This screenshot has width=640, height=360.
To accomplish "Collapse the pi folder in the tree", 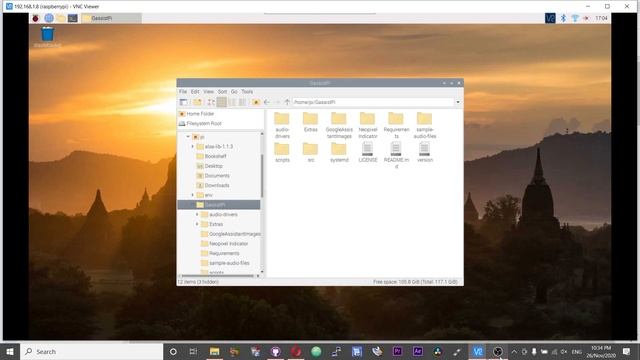I will point(188,137).
